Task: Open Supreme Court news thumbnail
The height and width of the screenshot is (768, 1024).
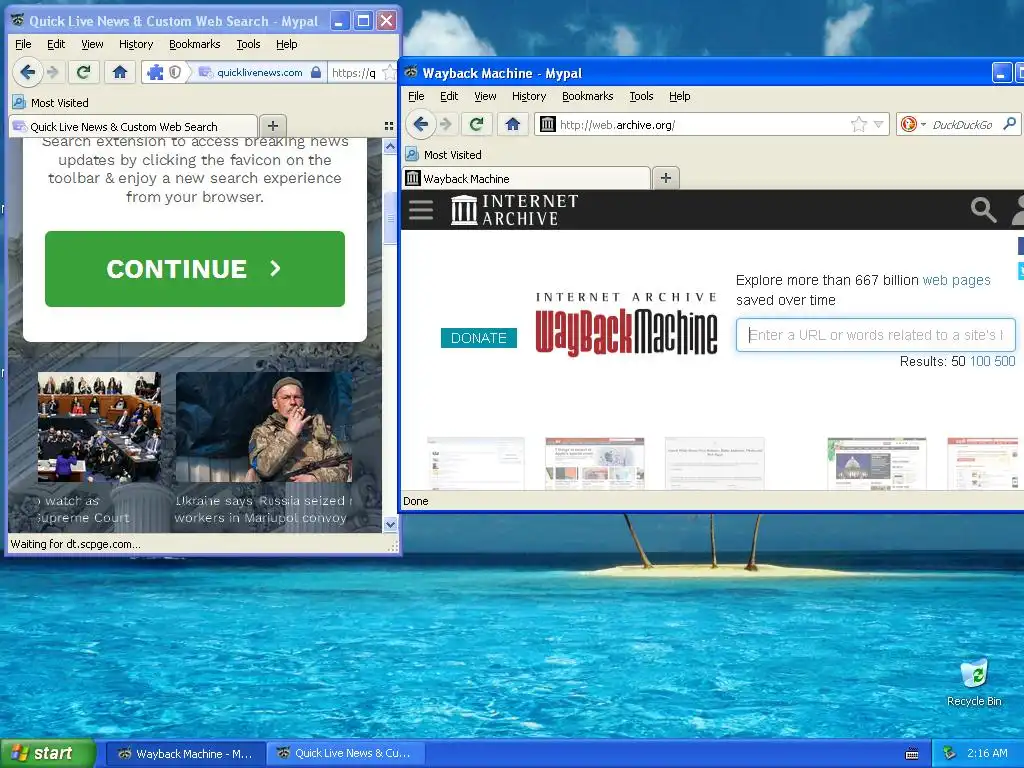Action: coord(99,427)
